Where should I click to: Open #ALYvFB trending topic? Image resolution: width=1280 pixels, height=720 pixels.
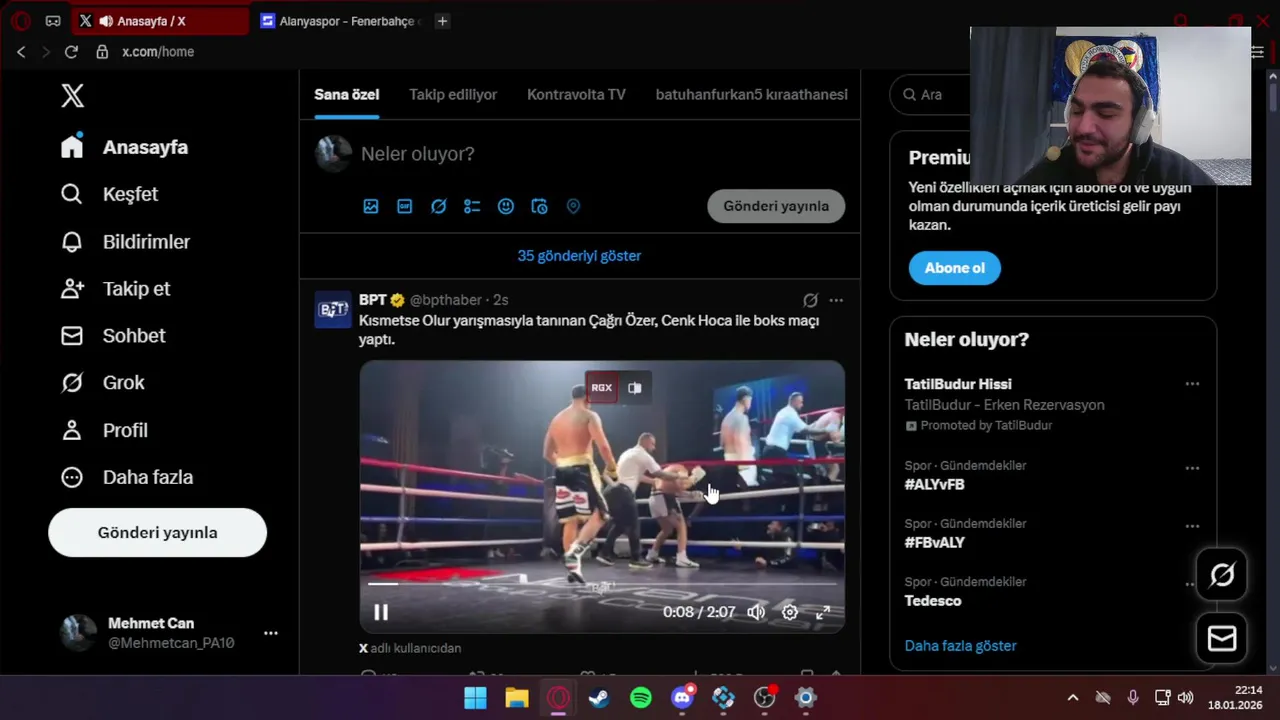(934, 485)
